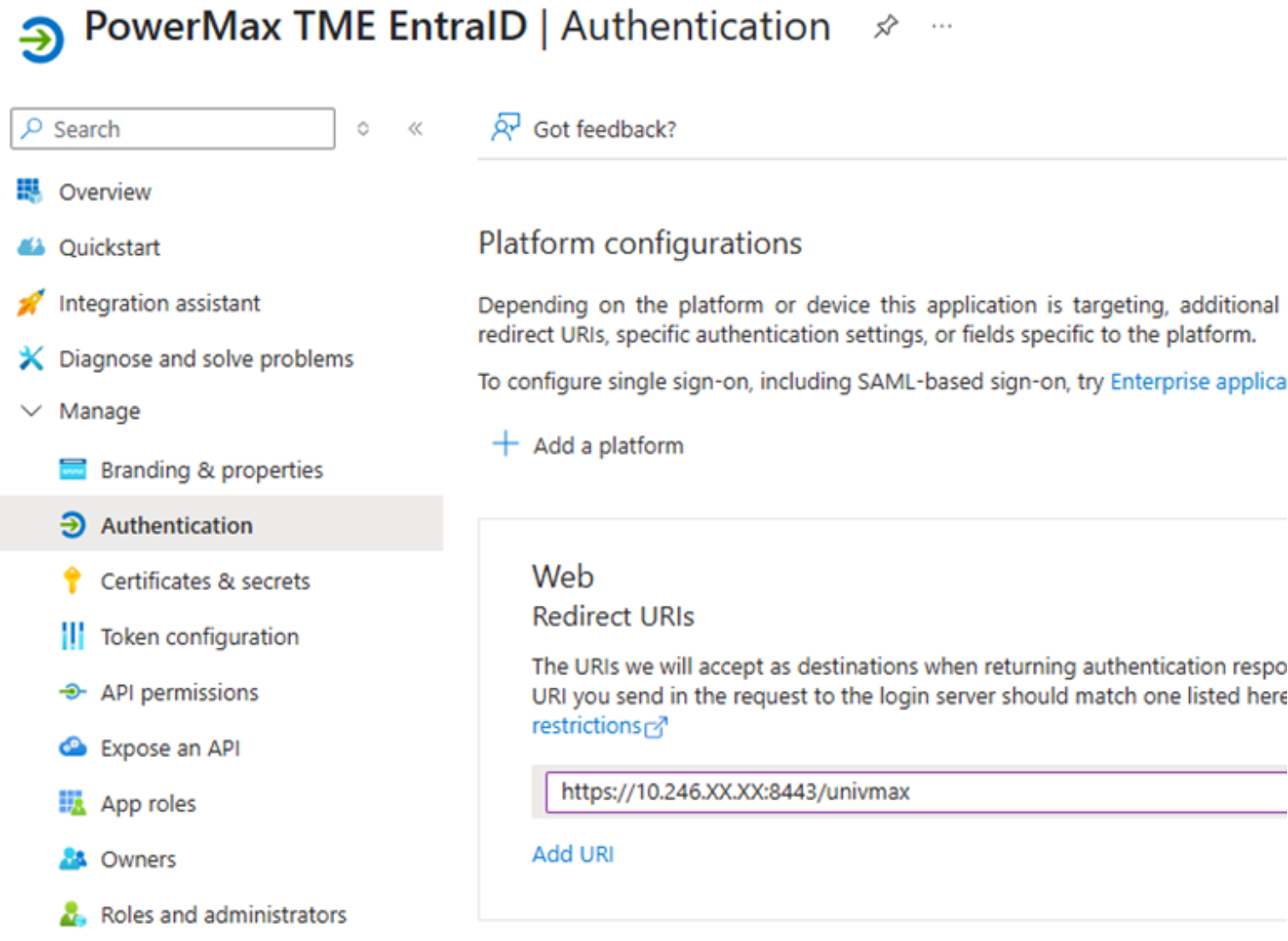Open the more options ellipsis in header
Image resolution: width=1288 pixels, height=941 pixels.
coord(942,26)
